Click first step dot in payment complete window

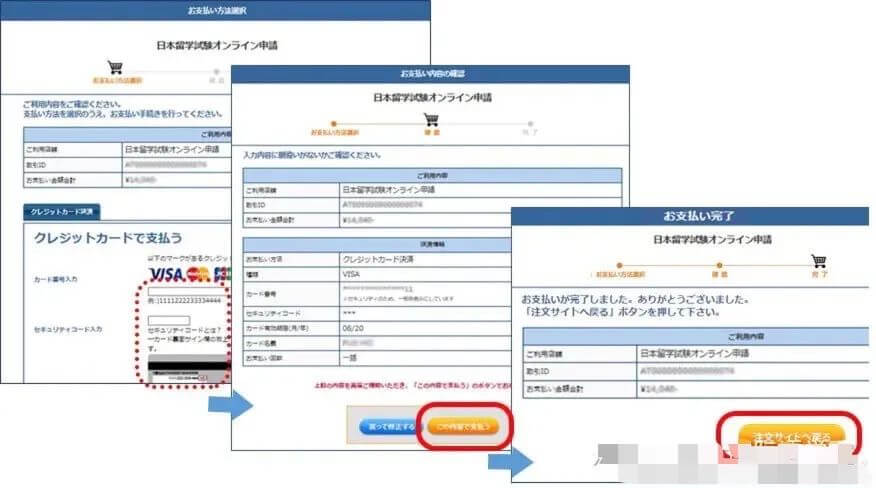(x=619, y=266)
